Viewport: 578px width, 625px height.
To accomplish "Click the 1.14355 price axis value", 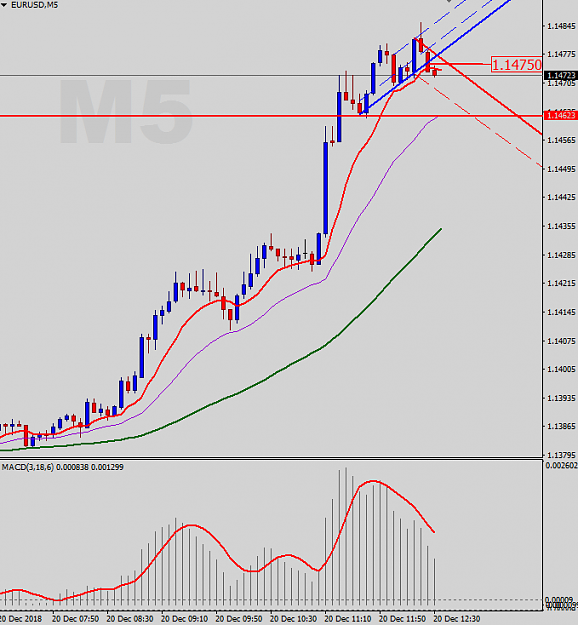I will [x=562, y=226].
